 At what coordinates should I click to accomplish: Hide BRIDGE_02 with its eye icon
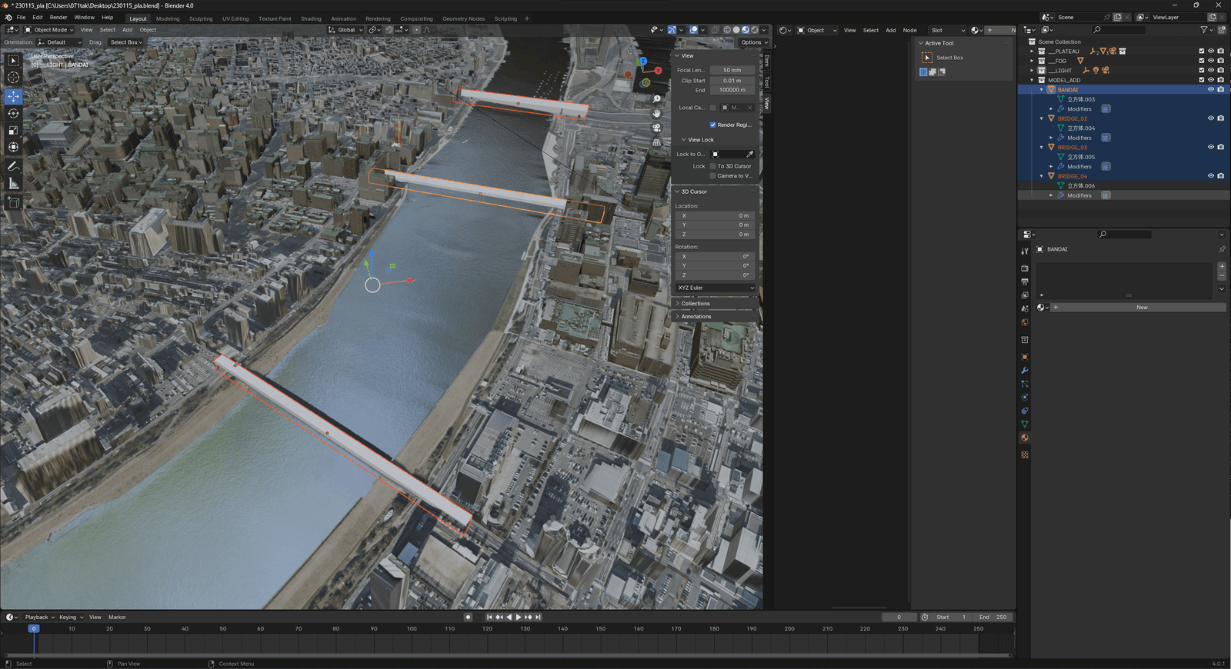click(x=1211, y=118)
